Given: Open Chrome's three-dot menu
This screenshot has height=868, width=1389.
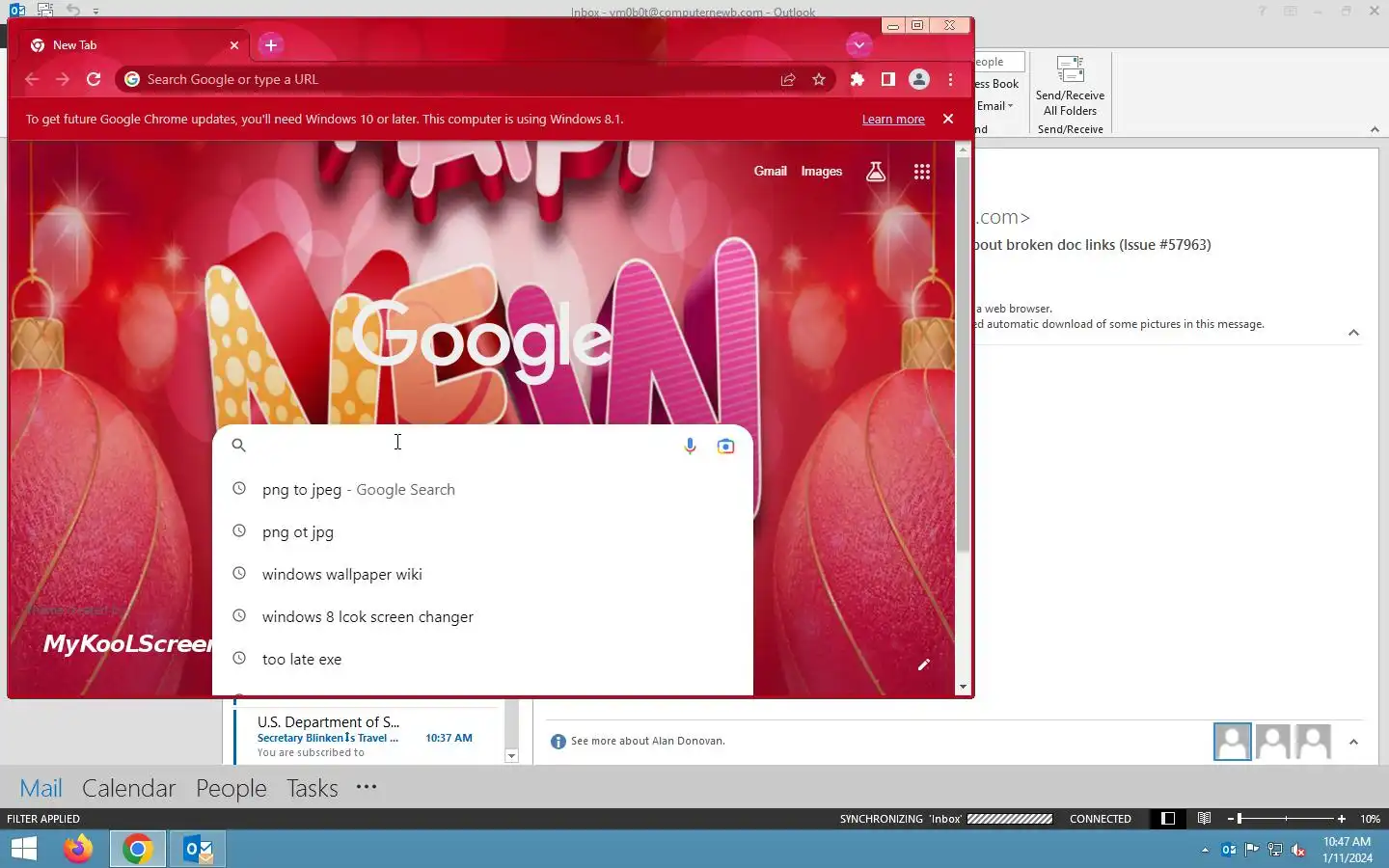Looking at the screenshot, I should [x=951, y=79].
